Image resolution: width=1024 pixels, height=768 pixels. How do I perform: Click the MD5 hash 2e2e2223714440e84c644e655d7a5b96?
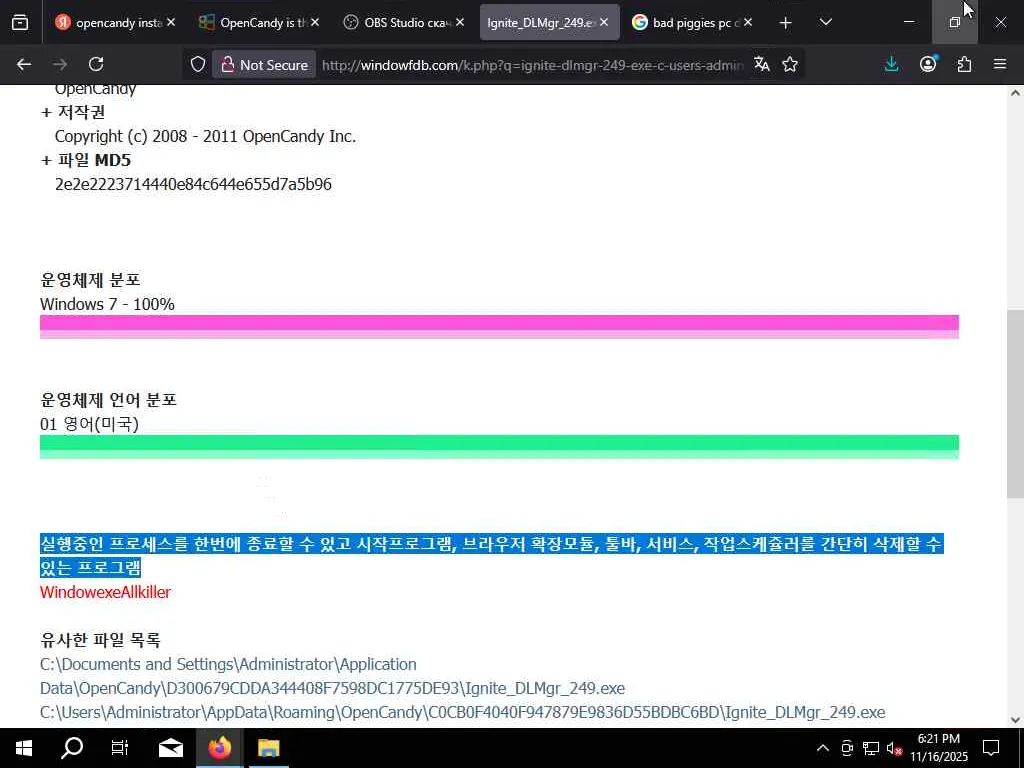point(193,184)
